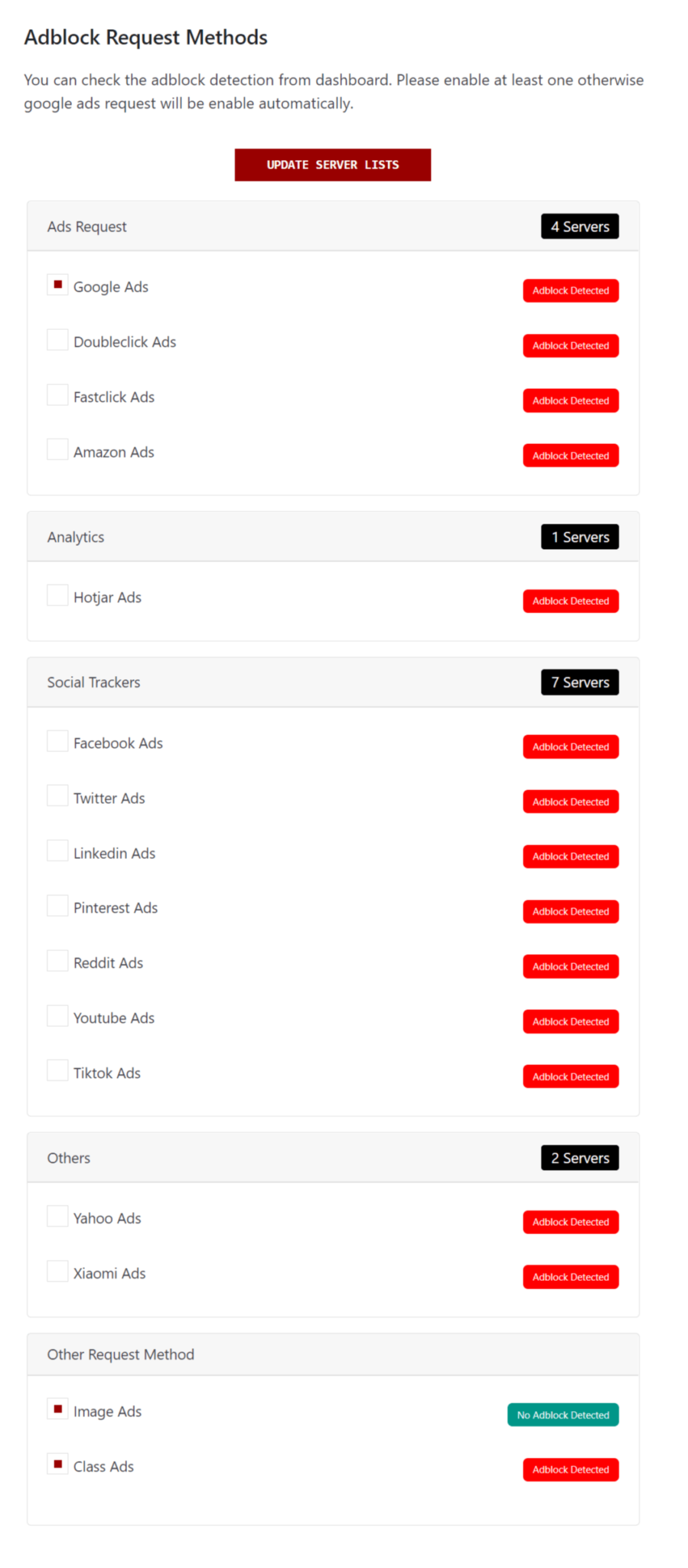This screenshot has height=1568, width=688.
Task: Check the Facebook Ads box
Action: [57, 740]
